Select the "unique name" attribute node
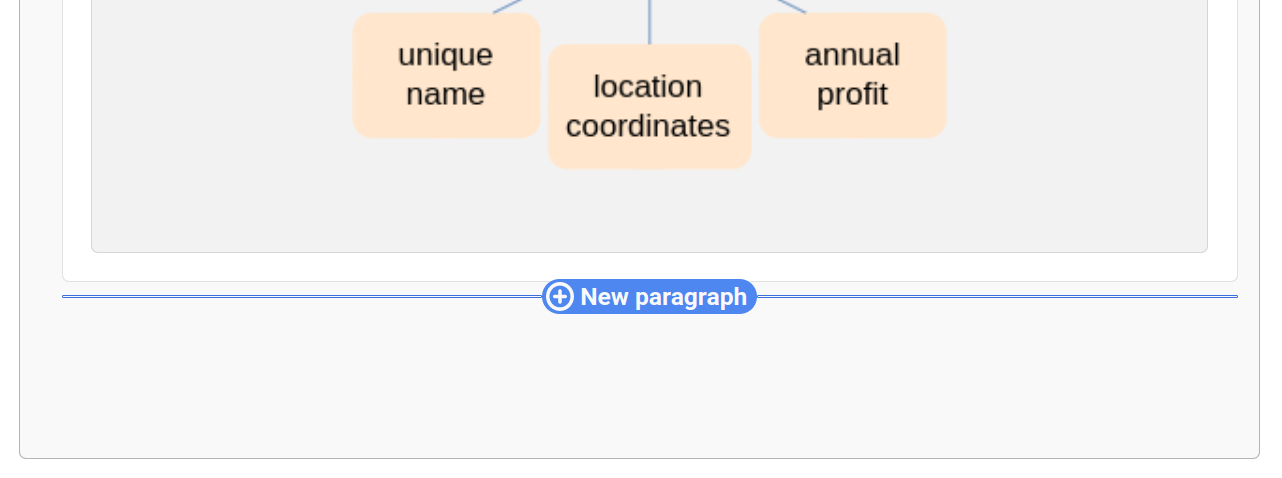1282x478 pixels. 446,75
